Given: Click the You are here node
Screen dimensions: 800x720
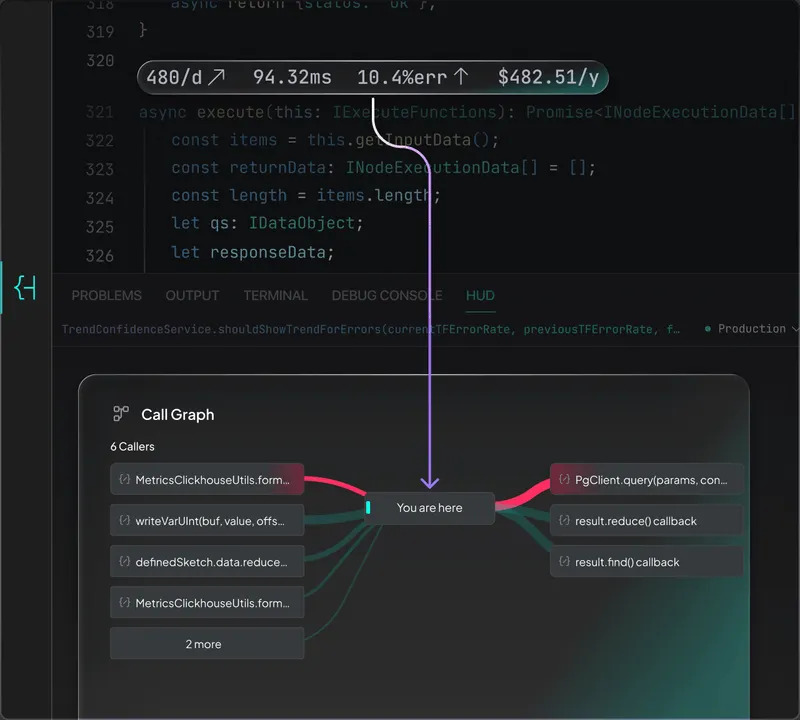Looking at the screenshot, I should 429,508.
